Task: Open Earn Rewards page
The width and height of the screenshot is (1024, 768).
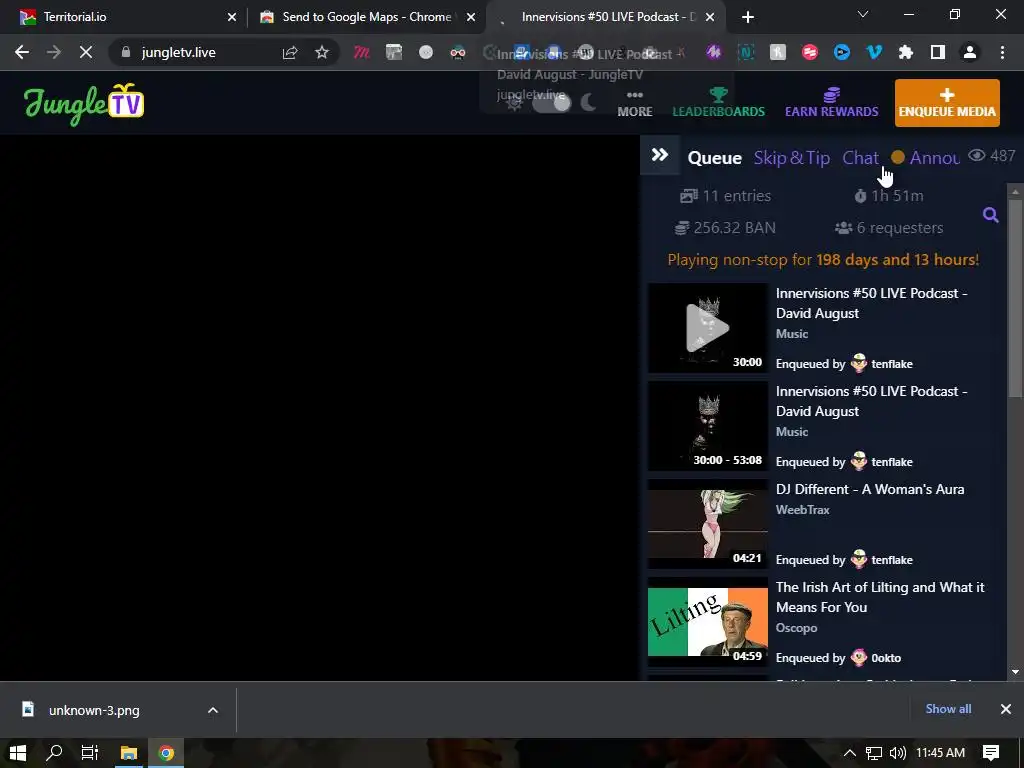Action: [x=831, y=103]
